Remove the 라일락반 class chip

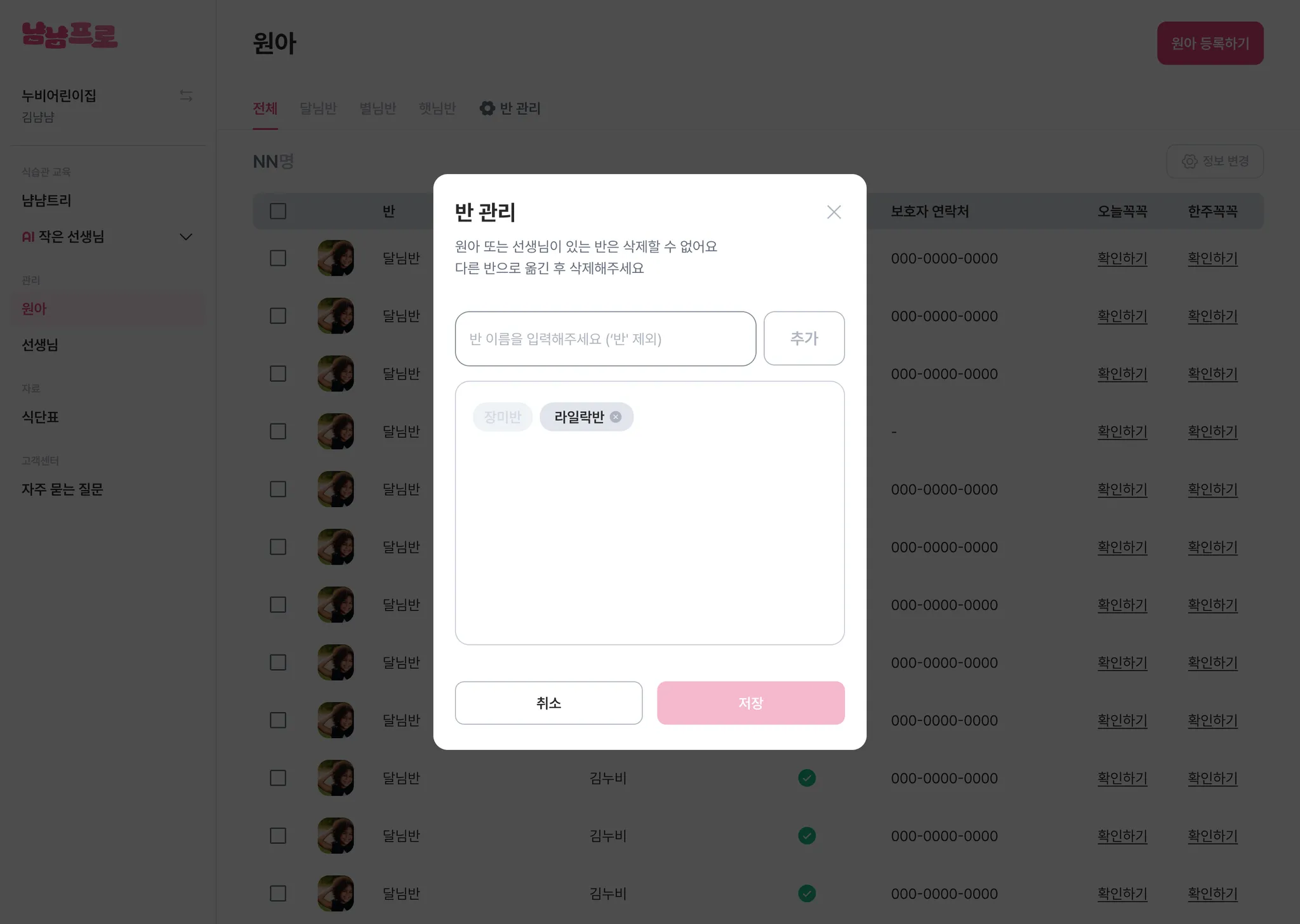click(x=615, y=417)
